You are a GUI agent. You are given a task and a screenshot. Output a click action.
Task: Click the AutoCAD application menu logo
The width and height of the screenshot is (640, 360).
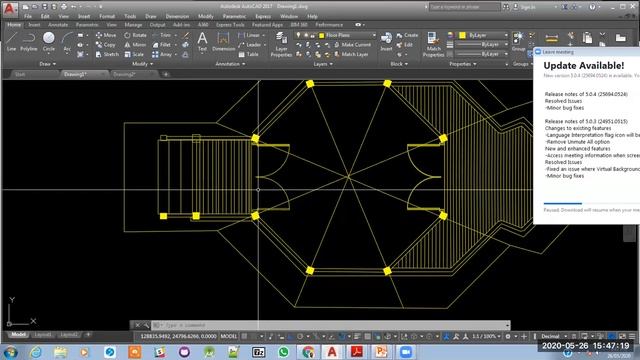(9, 9)
